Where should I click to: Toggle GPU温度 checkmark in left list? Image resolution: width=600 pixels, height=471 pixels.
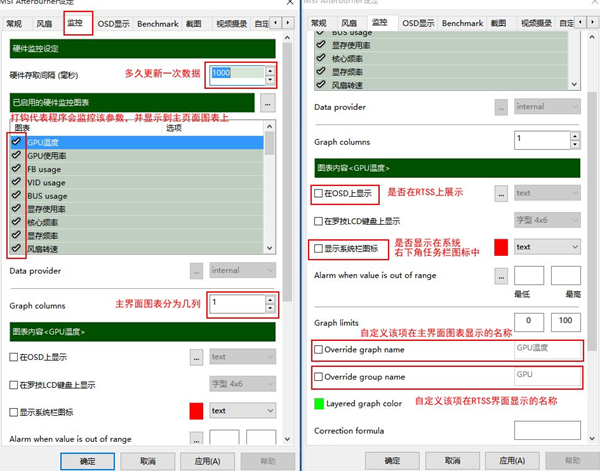click(16, 142)
